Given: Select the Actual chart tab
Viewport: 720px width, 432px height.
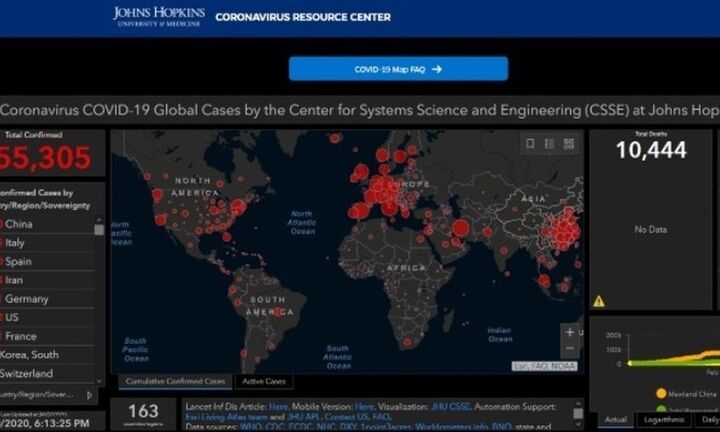Looking at the screenshot, I should pos(616,420).
